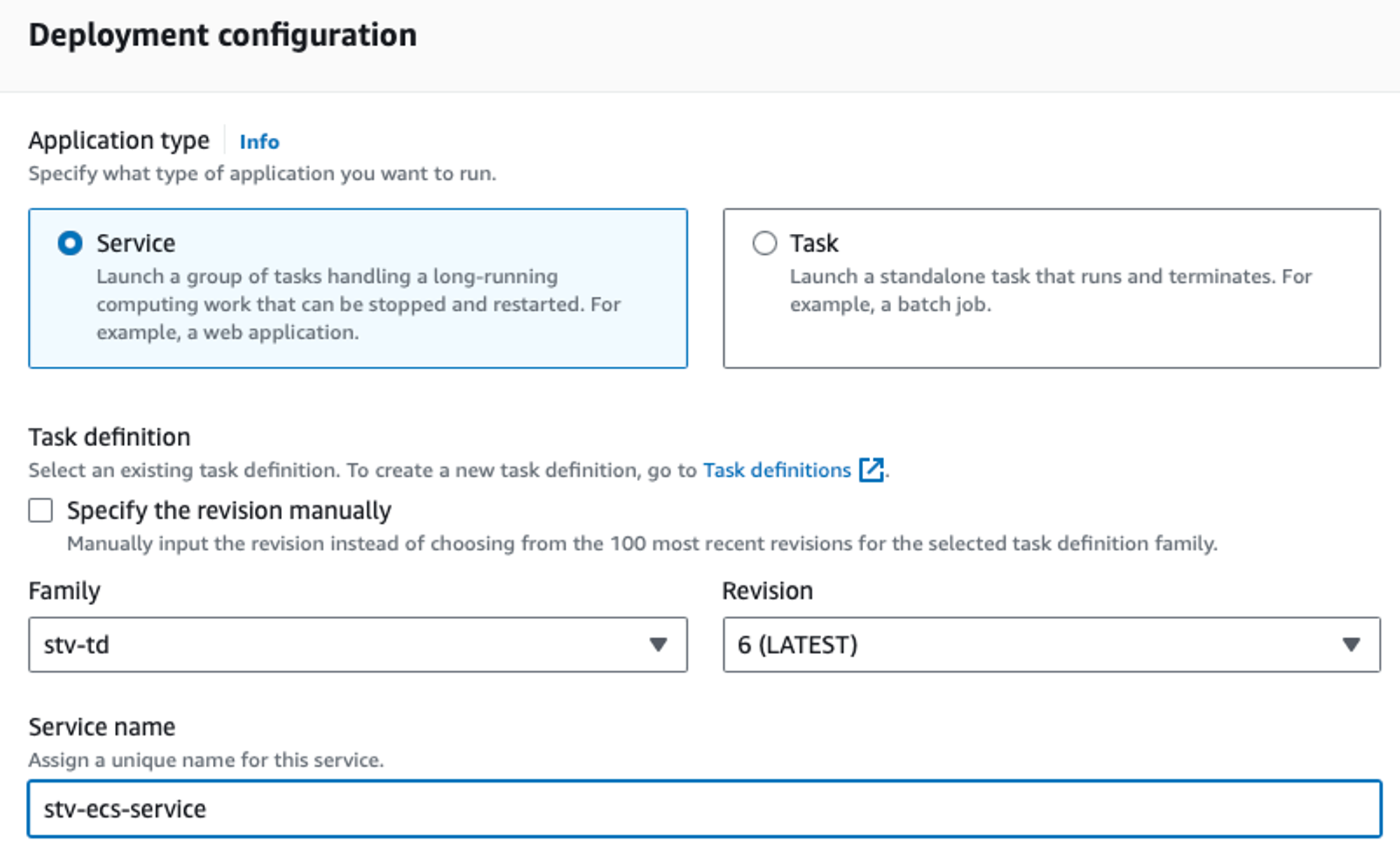
Task: Focus the Service name input field
Action: pos(704,809)
